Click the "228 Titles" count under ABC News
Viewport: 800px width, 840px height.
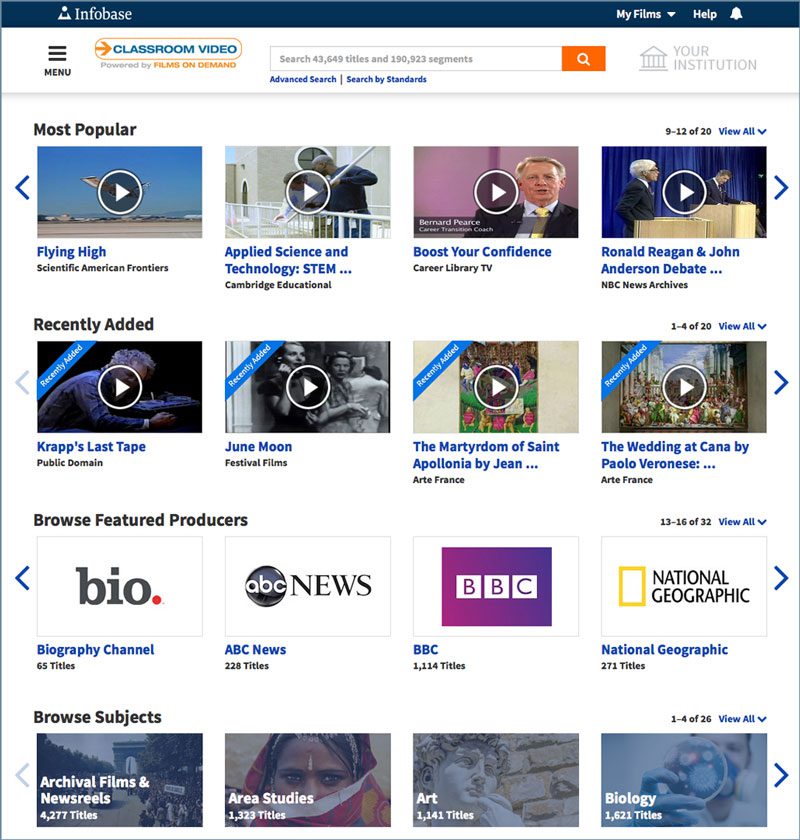pyautogui.click(x=247, y=666)
